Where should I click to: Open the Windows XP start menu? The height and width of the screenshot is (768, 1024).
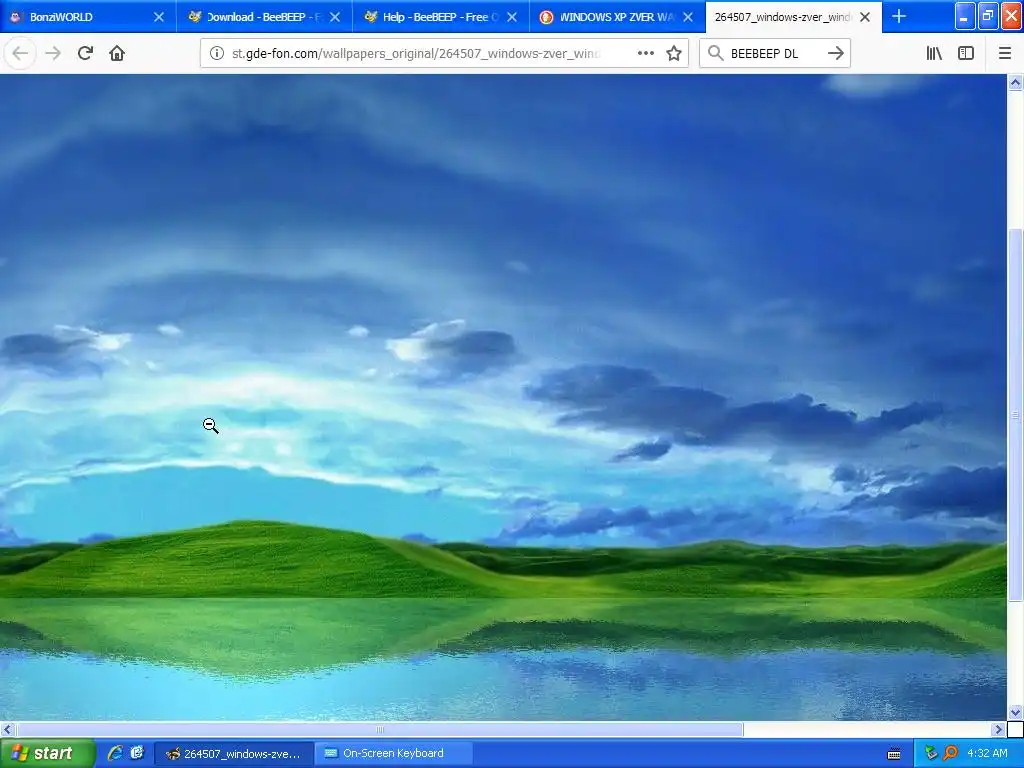46,753
